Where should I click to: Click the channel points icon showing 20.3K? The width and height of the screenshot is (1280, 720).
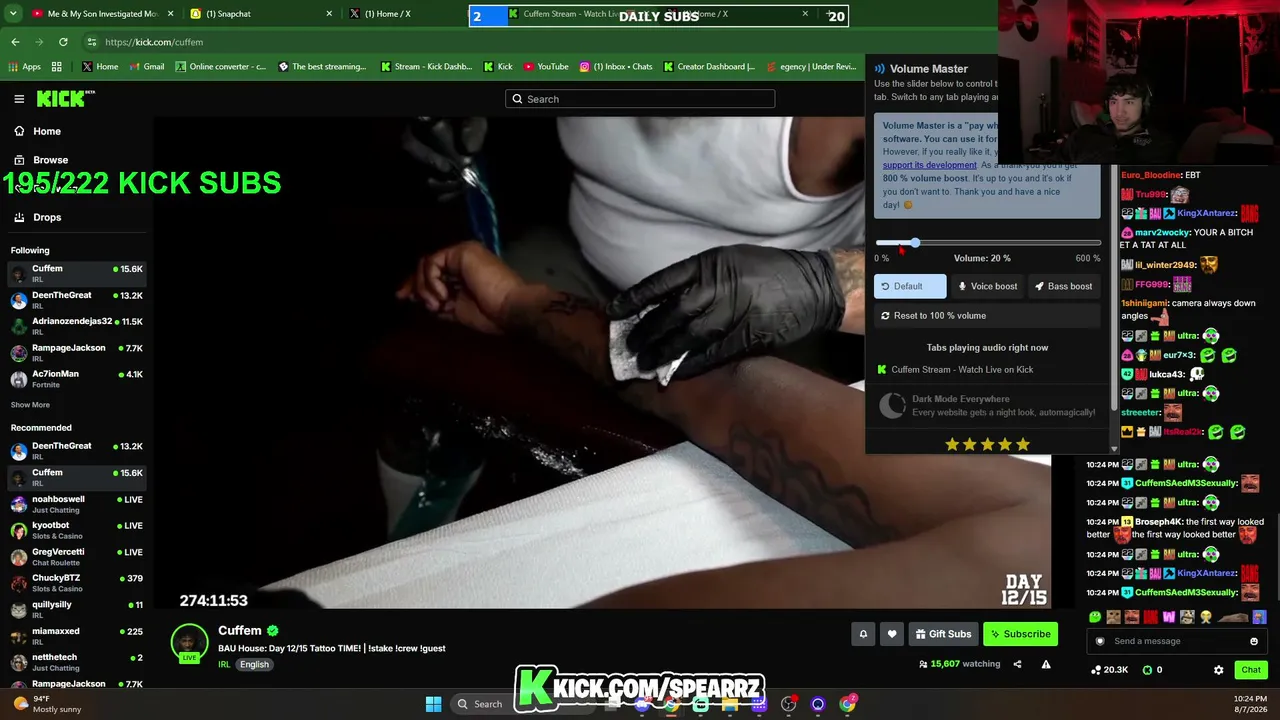[x=1110, y=670]
